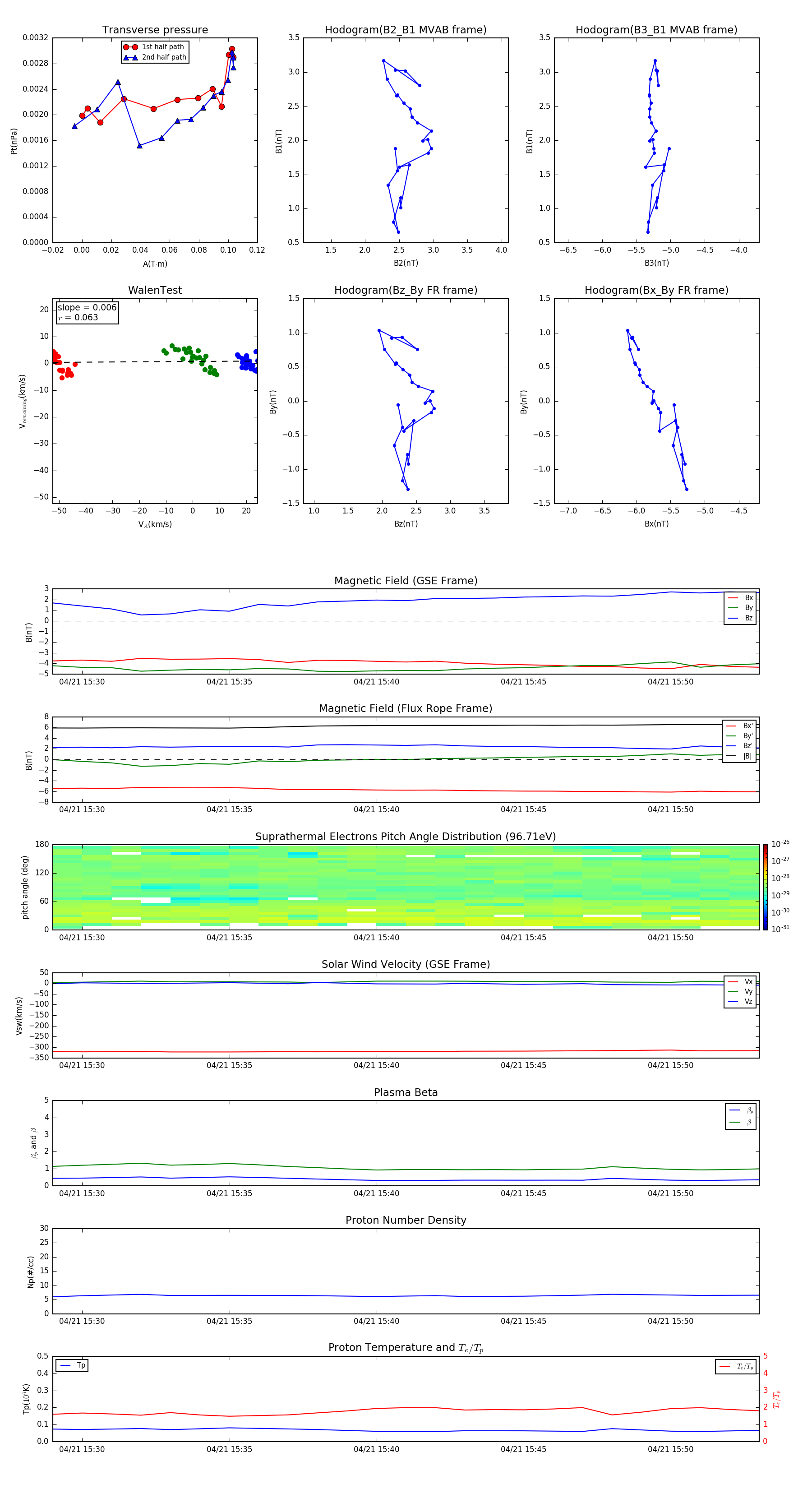812x1489 pixels.
Task: Click the Vy entry in velocity legend
Action: [x=740, y=992]
